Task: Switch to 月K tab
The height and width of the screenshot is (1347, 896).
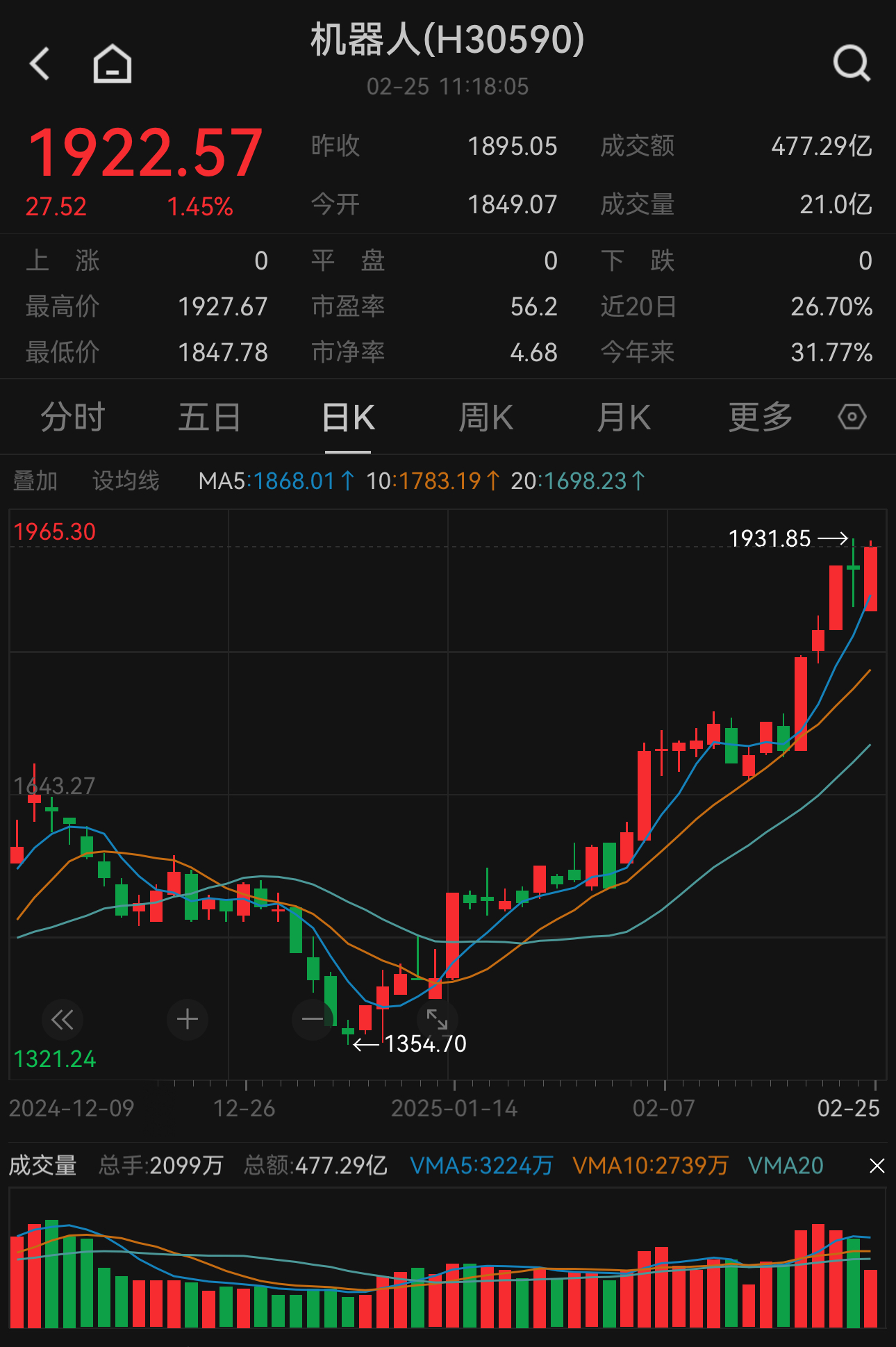Action: (x=624, y=418)
